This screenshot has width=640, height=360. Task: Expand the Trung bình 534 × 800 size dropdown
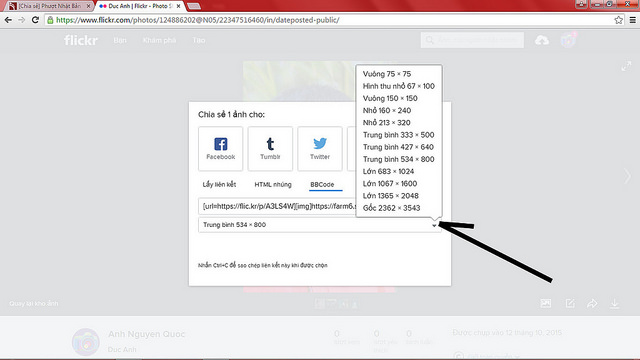(320, 225)
